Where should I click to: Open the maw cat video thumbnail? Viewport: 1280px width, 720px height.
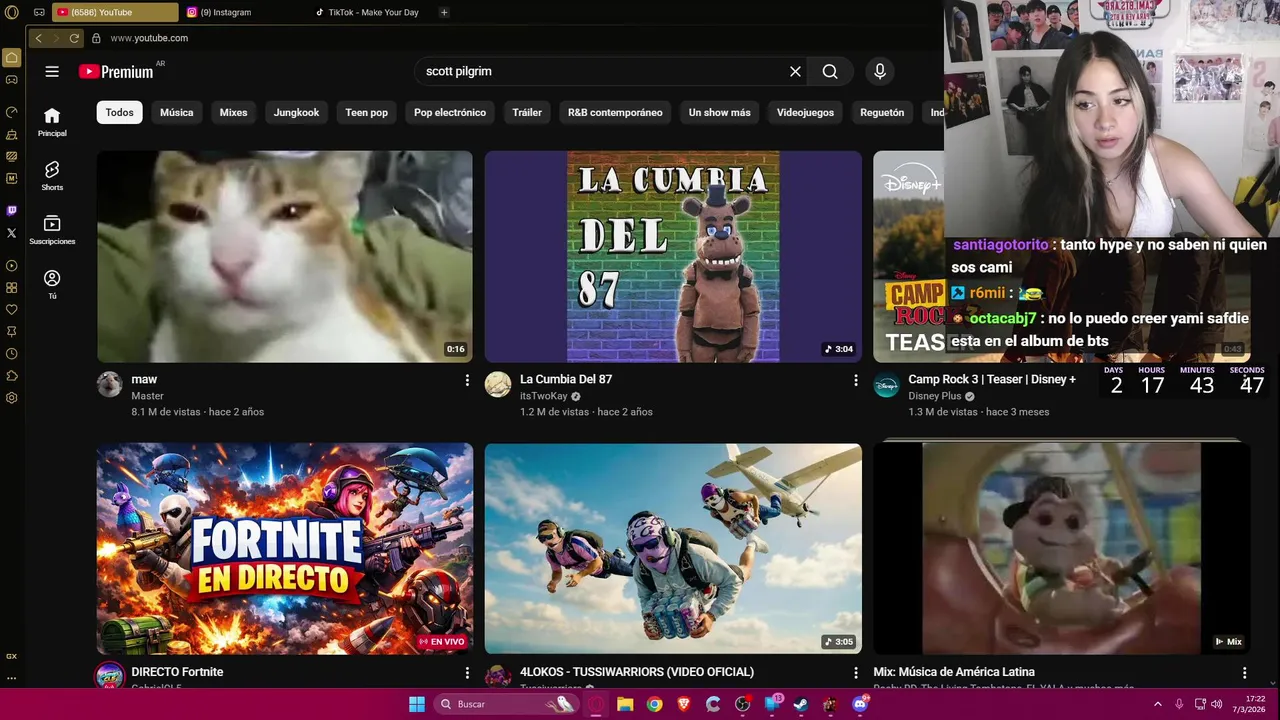click(x=284, y=256)
